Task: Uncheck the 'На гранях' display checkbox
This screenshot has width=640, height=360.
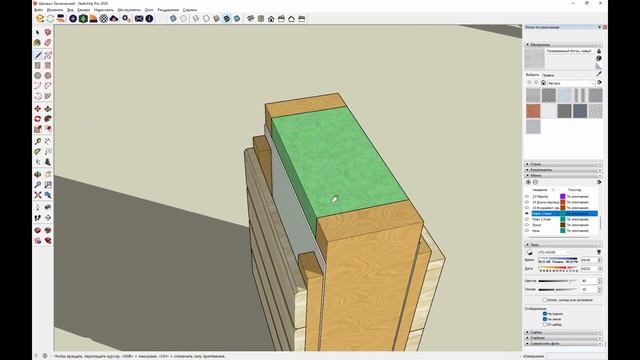Action: tap(544, 313)
